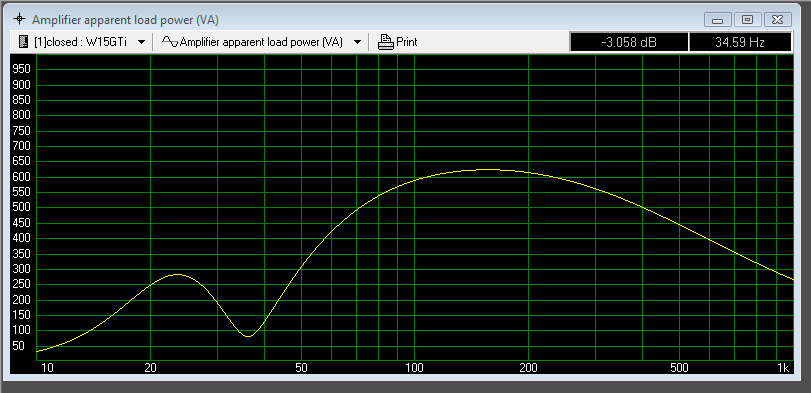Viewport: 811px width, 393px height.
Task: Click the '10' label on the frequency axis
Action: click(47, 368)
